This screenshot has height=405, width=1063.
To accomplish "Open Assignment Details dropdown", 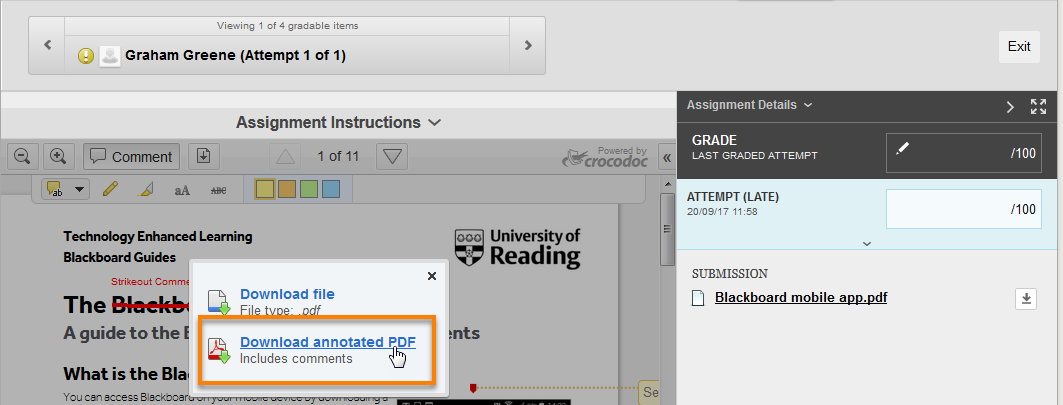I will point(749,105).
